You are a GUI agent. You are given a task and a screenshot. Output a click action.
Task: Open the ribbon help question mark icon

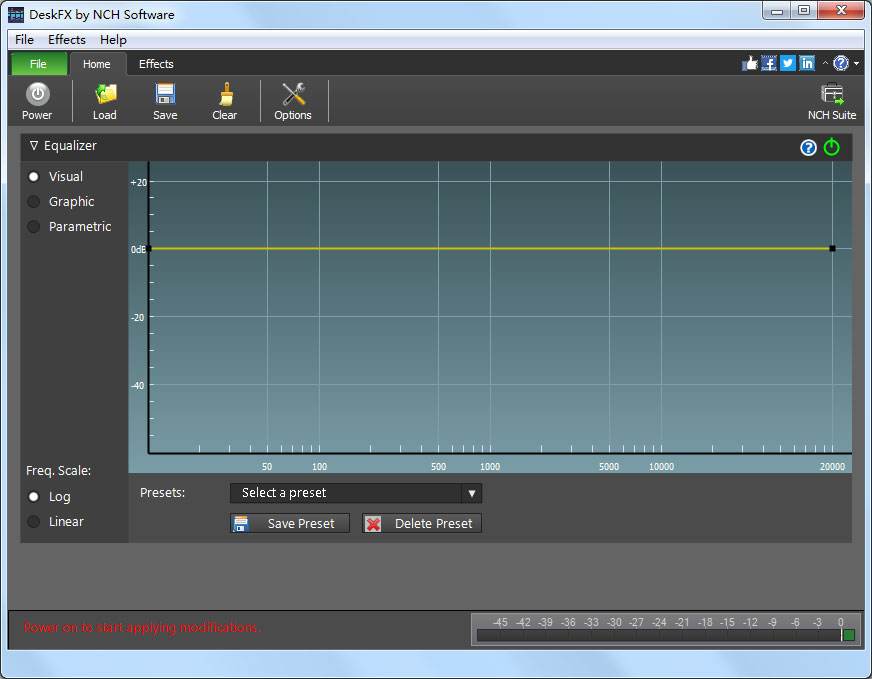[841, 63]
